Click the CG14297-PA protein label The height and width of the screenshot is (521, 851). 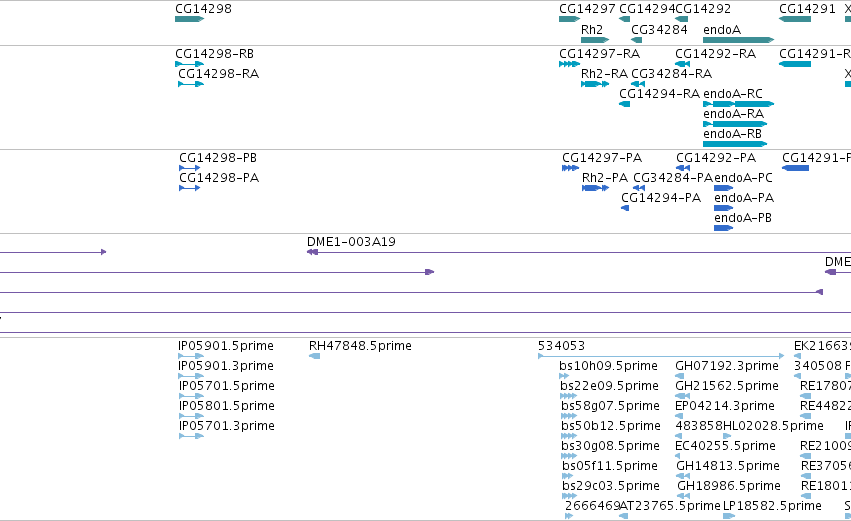[602, 158]
